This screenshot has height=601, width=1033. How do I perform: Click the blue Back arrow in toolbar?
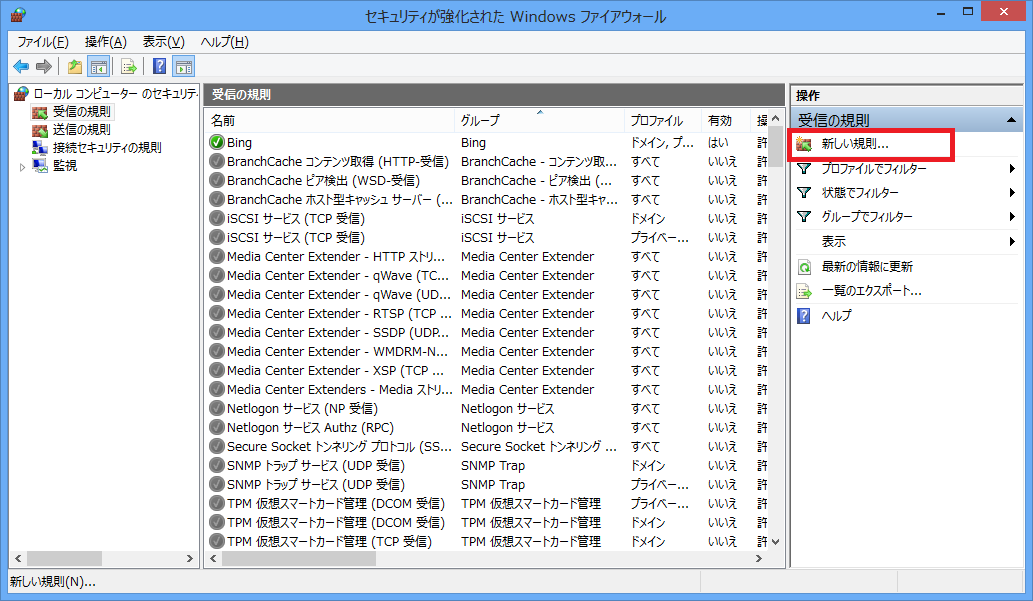click(x=21, y=67)
